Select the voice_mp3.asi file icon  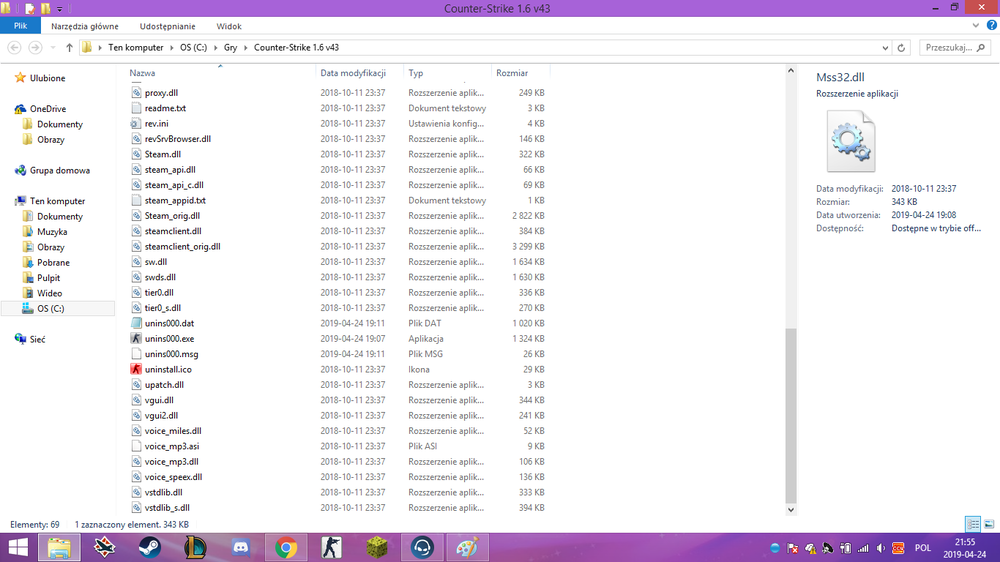(136, 446)
